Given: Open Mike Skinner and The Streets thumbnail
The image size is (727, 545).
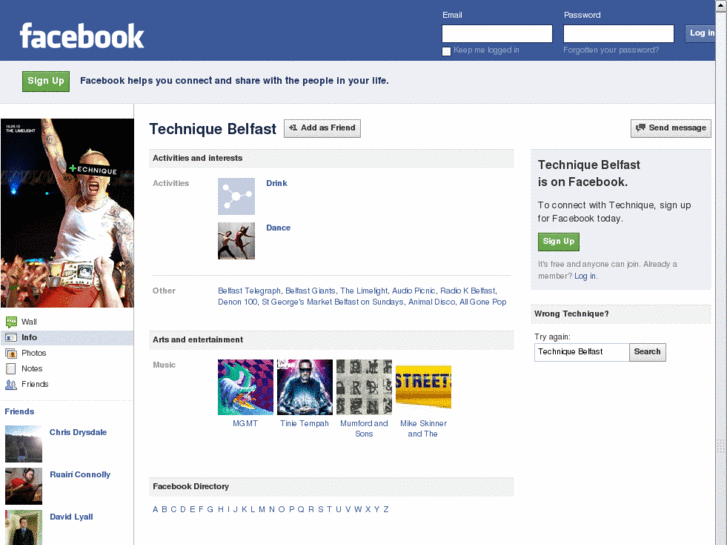Looking at the screenshot, I should (x=423, y=387).
